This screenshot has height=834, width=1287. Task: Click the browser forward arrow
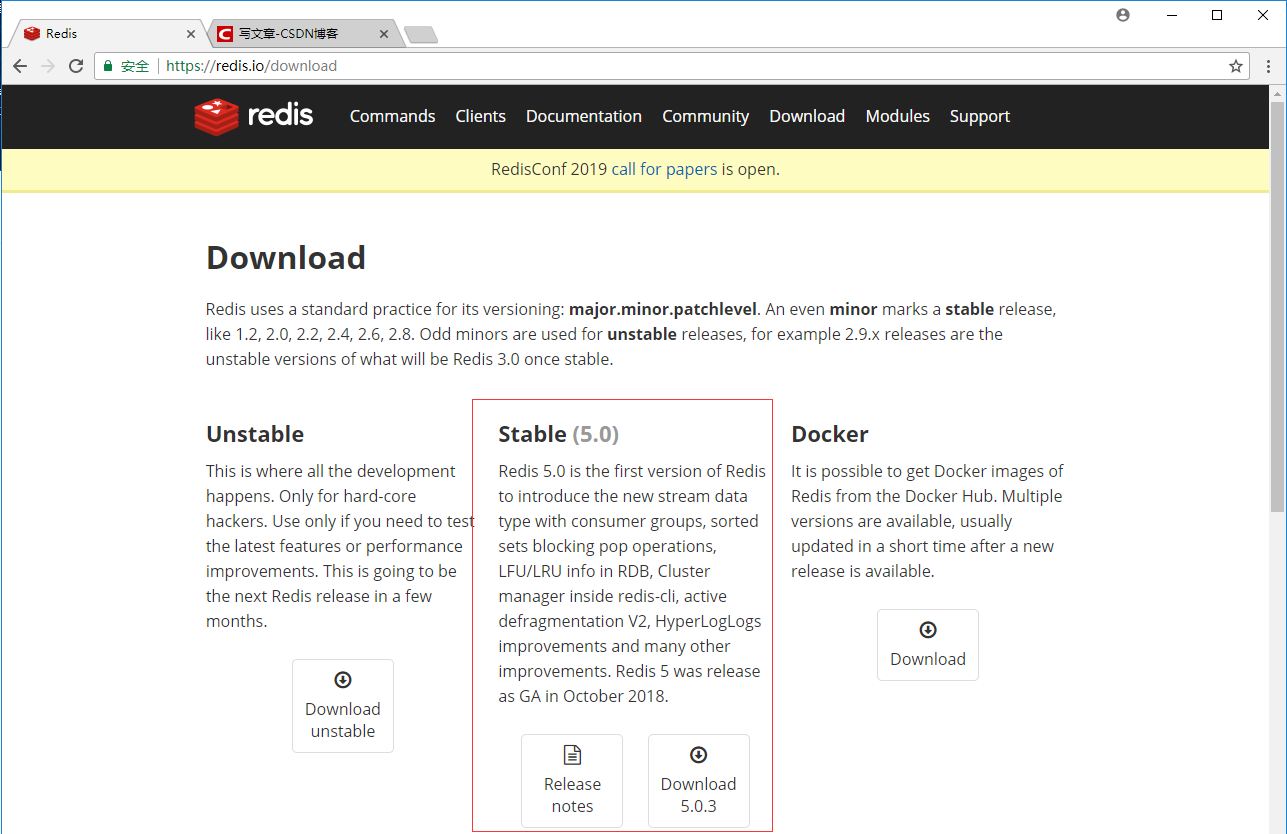point(48,66)
